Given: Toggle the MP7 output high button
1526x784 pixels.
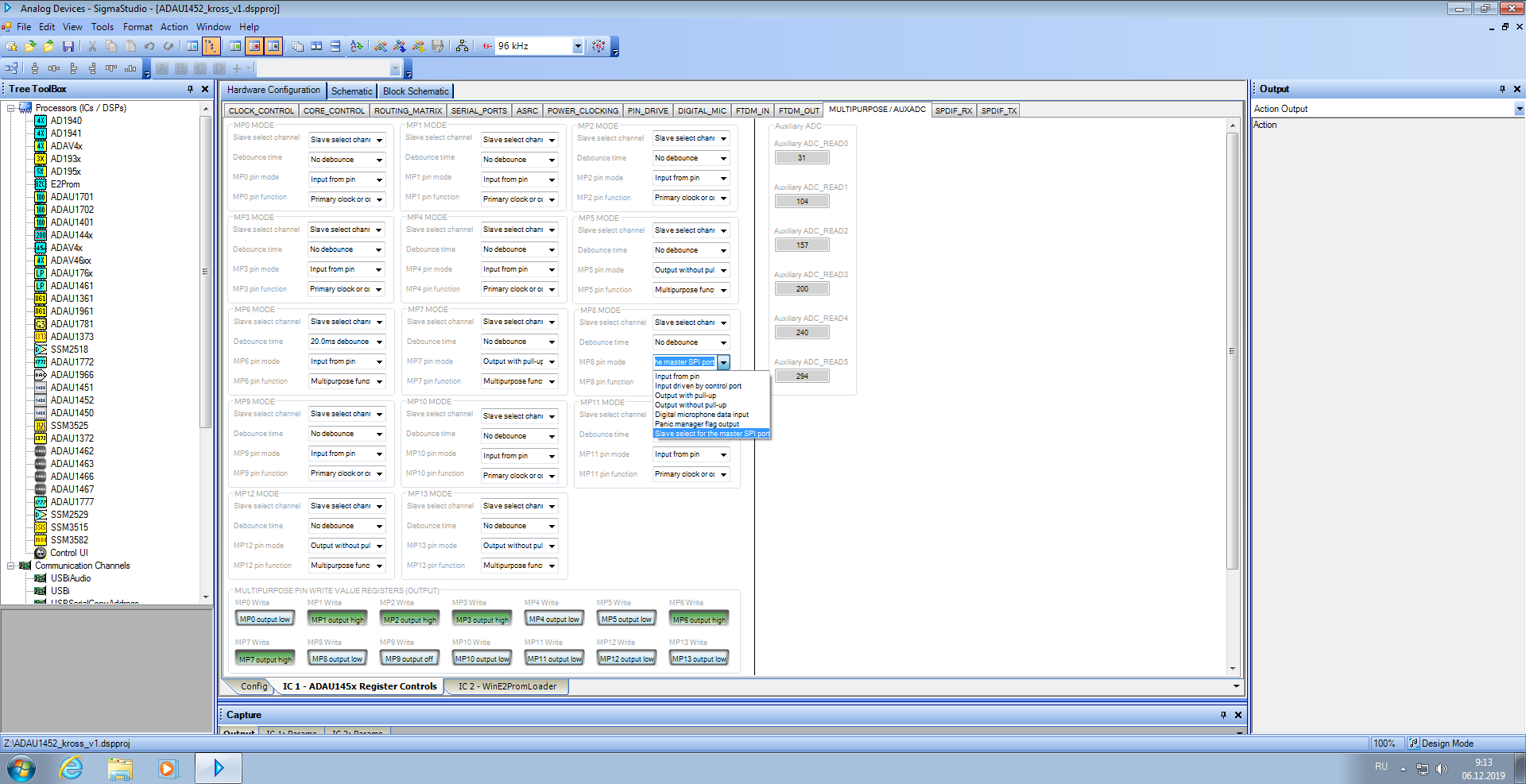Looking at the screenshot, I should [265, 659].
